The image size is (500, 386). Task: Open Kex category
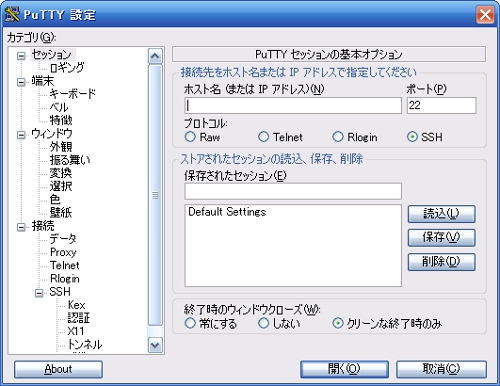[76, 305]
